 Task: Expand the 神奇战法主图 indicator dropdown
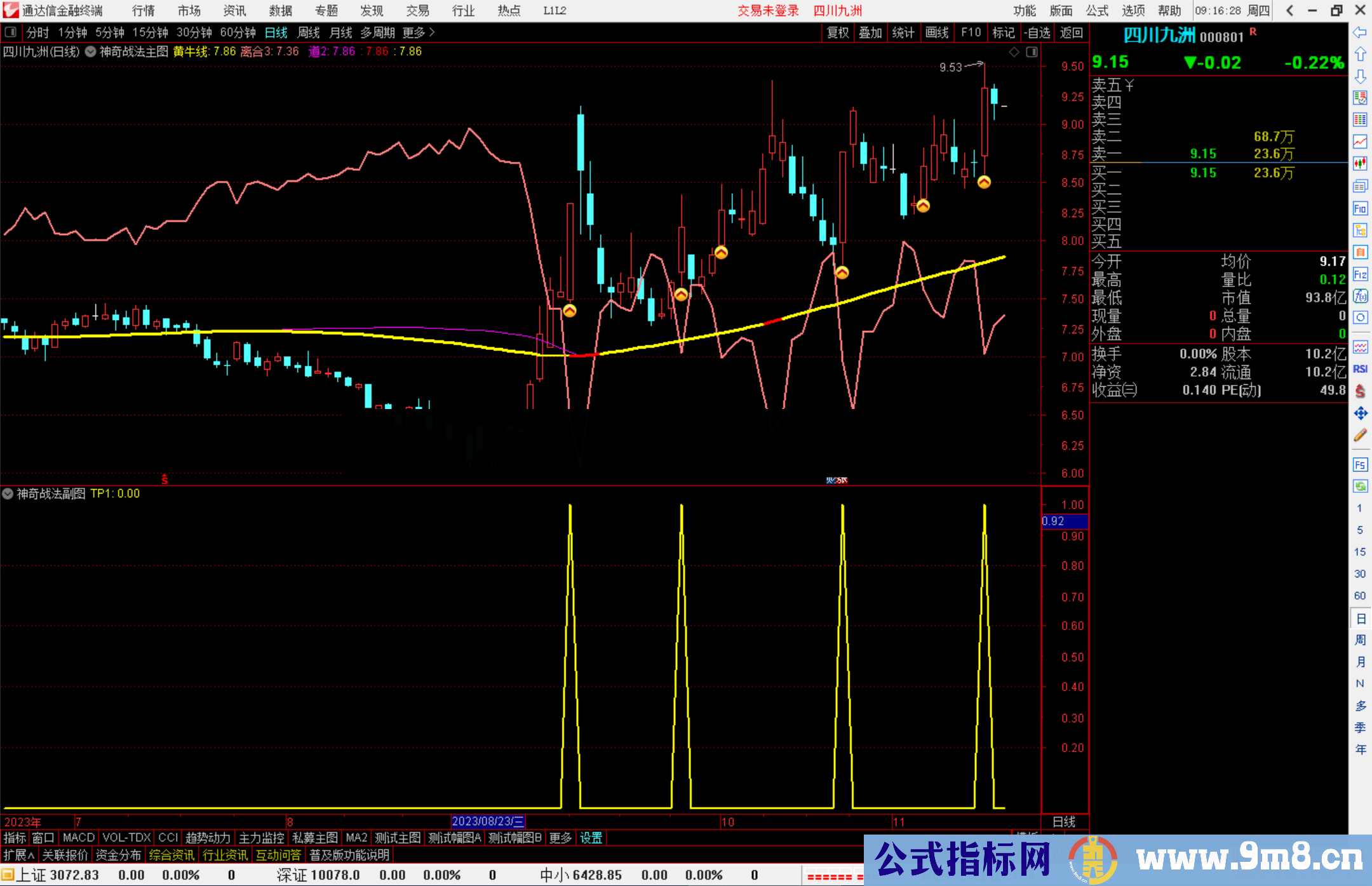(91, 51)
